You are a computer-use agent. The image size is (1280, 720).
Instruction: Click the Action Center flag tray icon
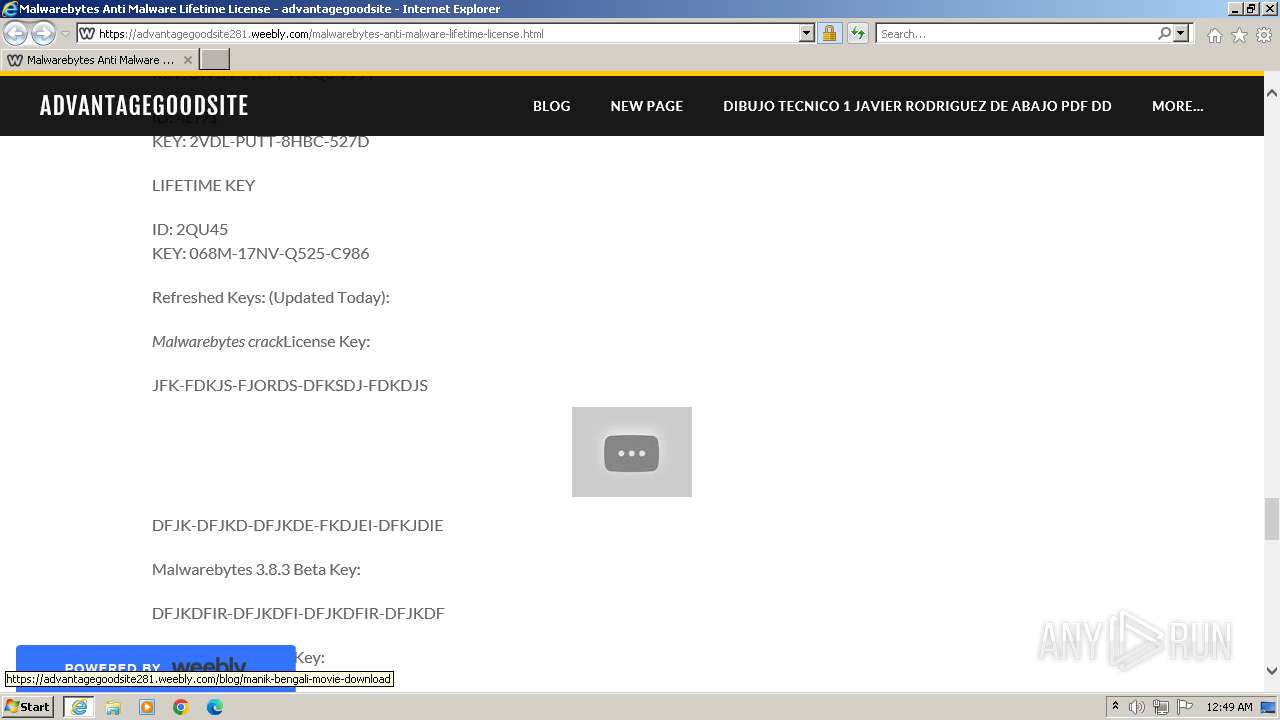coord(1185,707)
